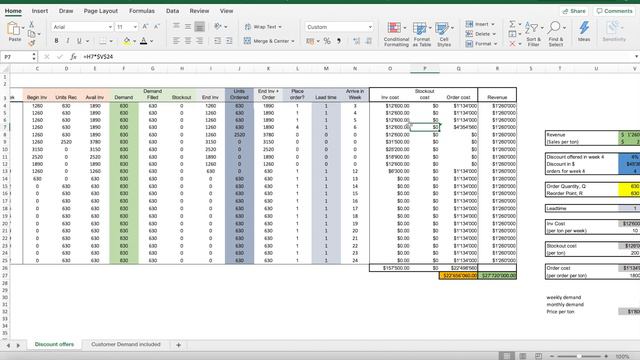Click the insert function fx icon
This screenshot has width=640, height=360.
[73, 57]
